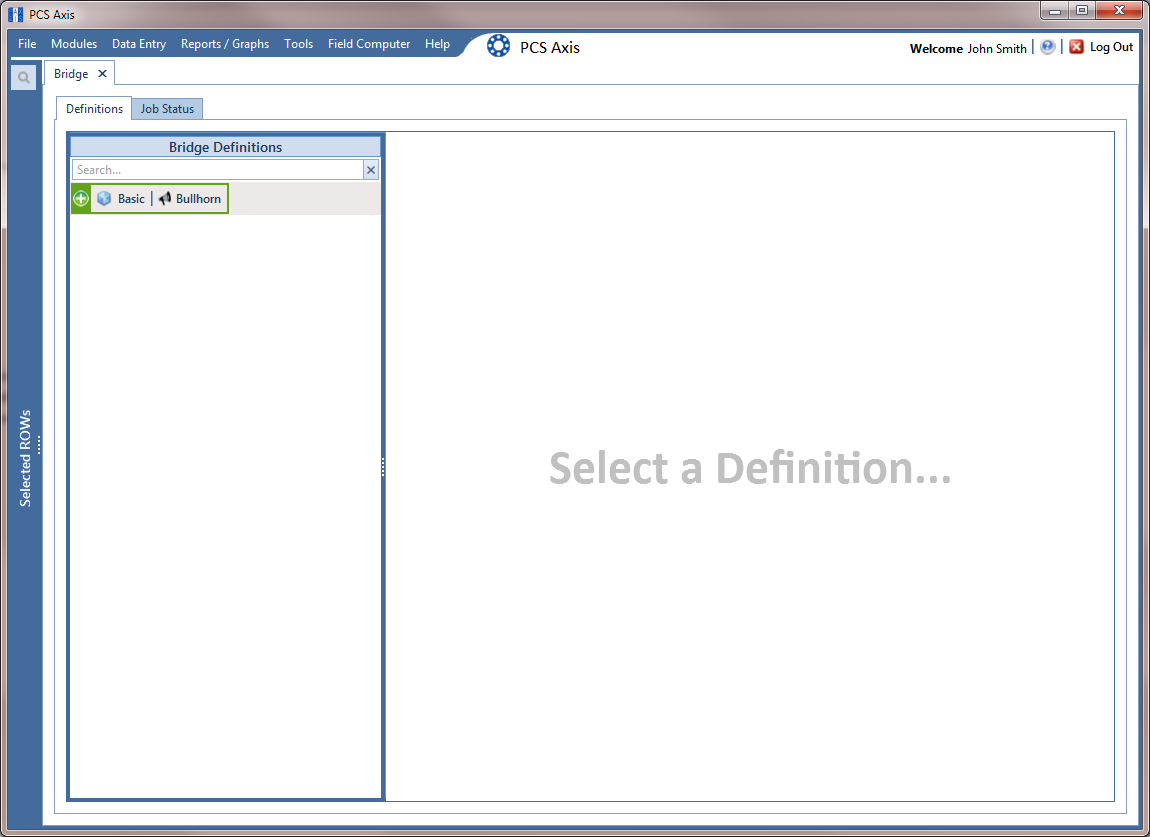1150x837 pixels.
Task: Select the Bullhorn definition type
Action: (x=198, y=199)
